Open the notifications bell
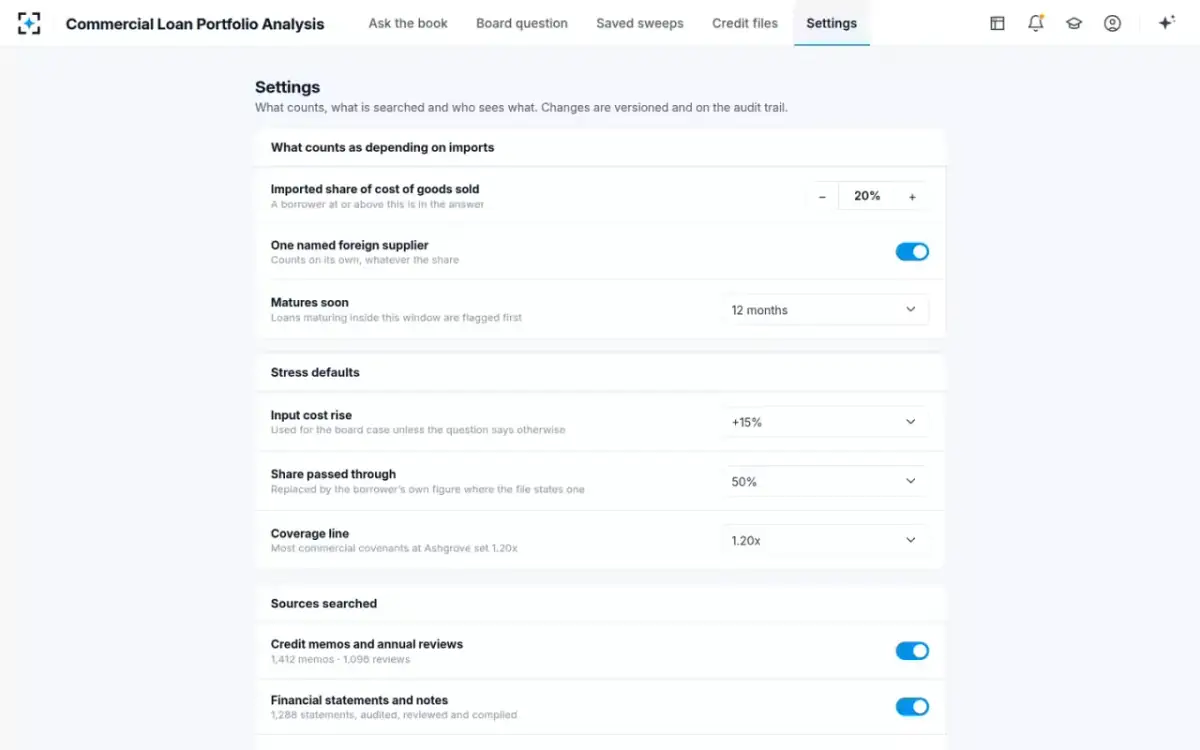Viewport: 1200px width, 750px height. coord(1036,23)
